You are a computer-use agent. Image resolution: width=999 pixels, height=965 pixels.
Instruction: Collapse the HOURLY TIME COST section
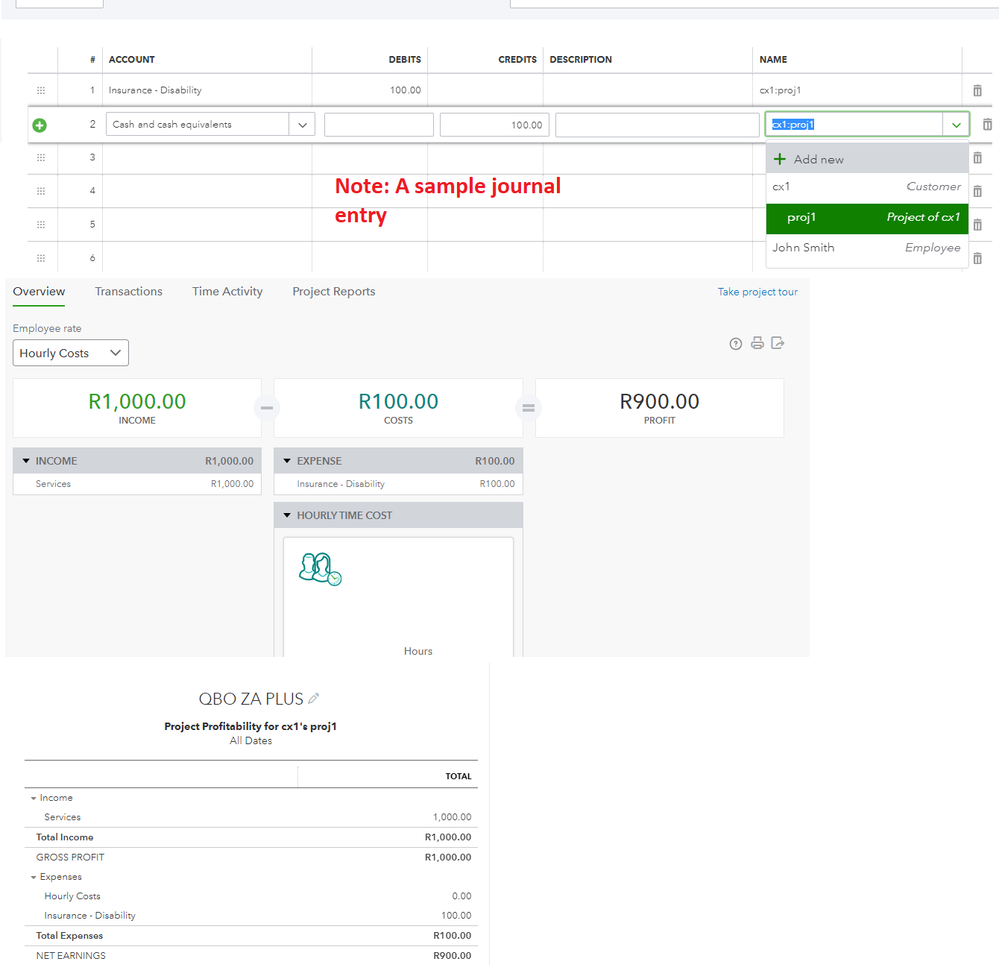[x=287, y=515]
